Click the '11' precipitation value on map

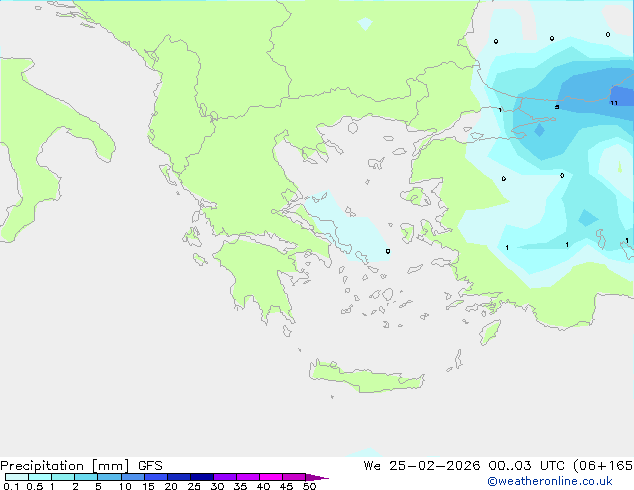614,103
